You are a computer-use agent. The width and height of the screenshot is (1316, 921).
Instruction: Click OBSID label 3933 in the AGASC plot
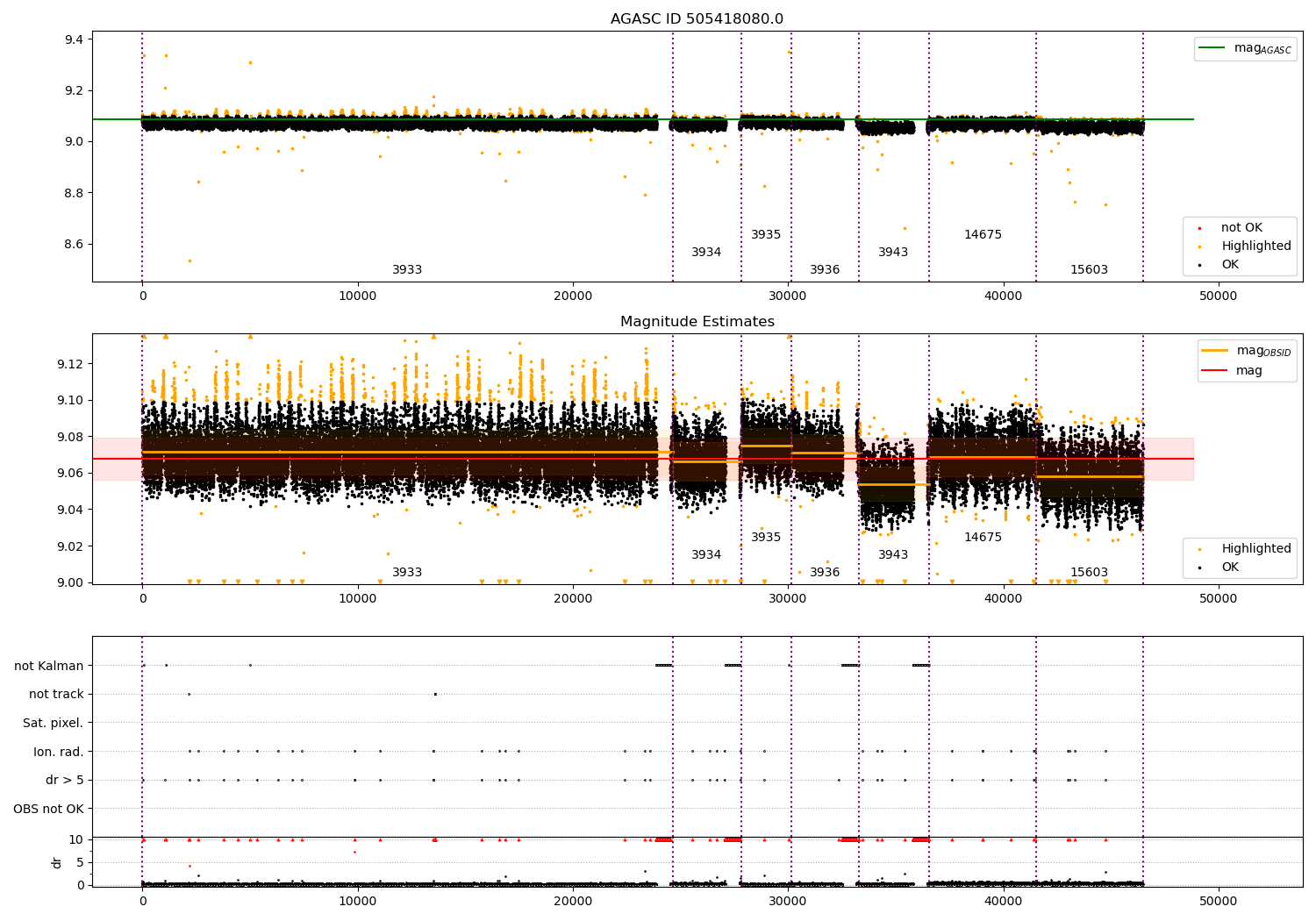coord(407,270)
